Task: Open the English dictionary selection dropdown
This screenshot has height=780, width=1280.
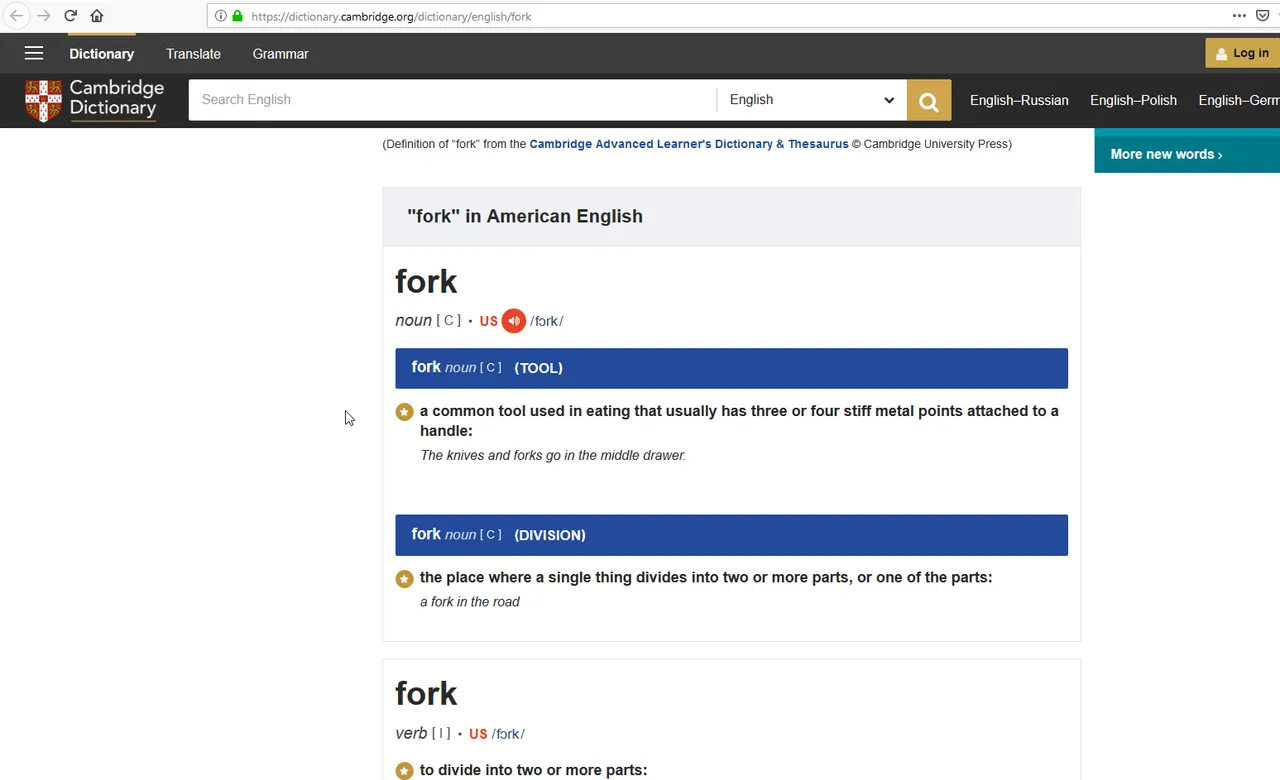Action: tap(812, 100)
